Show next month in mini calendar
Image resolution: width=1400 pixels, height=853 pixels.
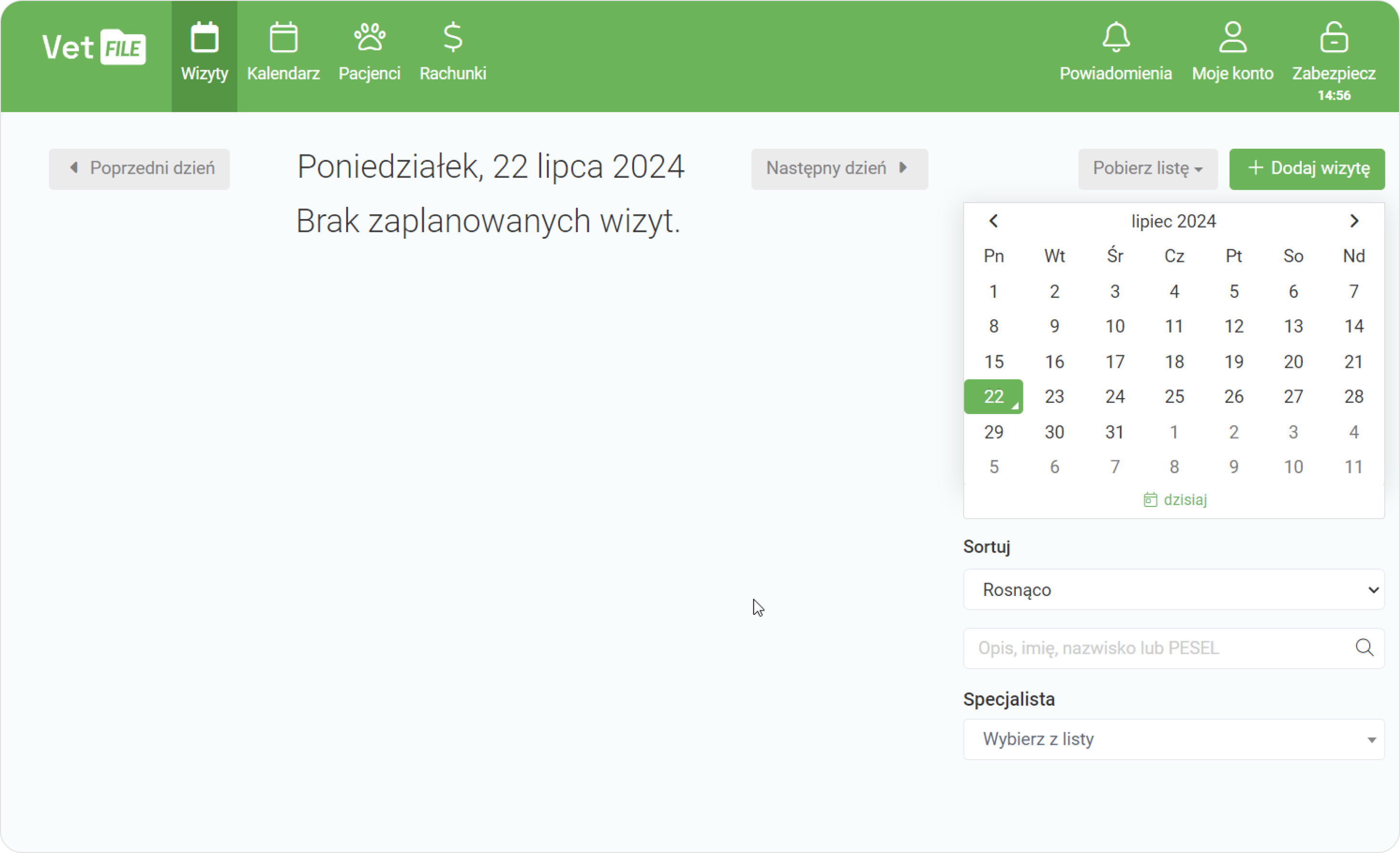[1354, 221]
